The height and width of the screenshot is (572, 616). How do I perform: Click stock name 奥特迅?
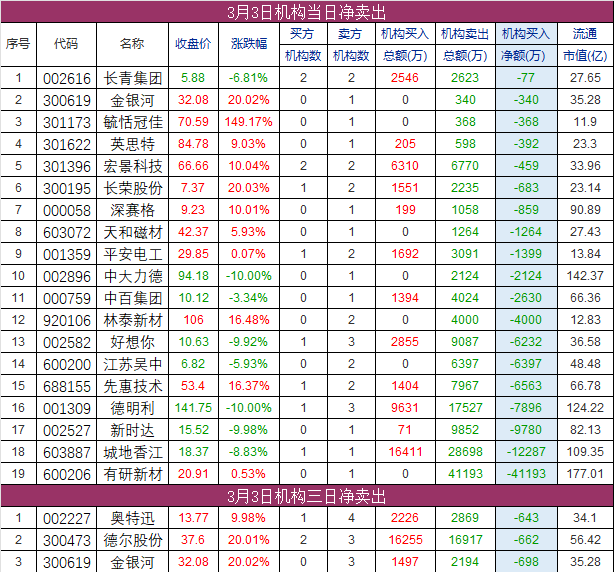(133, 519)
